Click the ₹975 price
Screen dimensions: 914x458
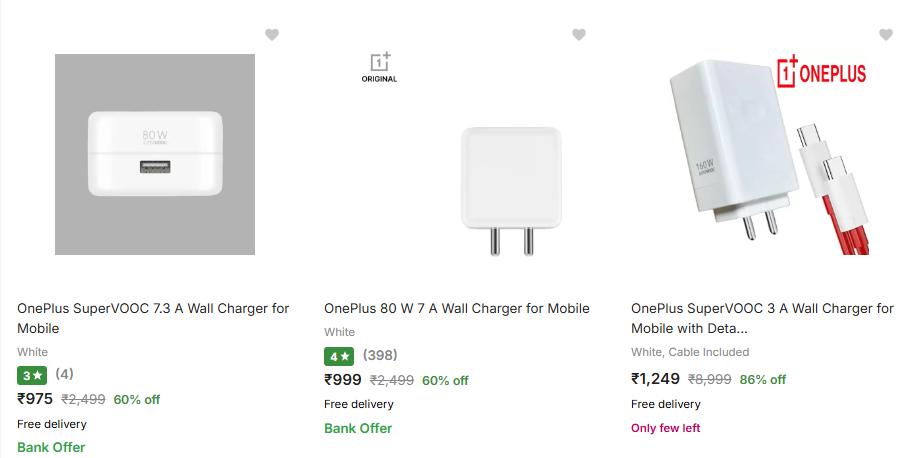(35, 399)
